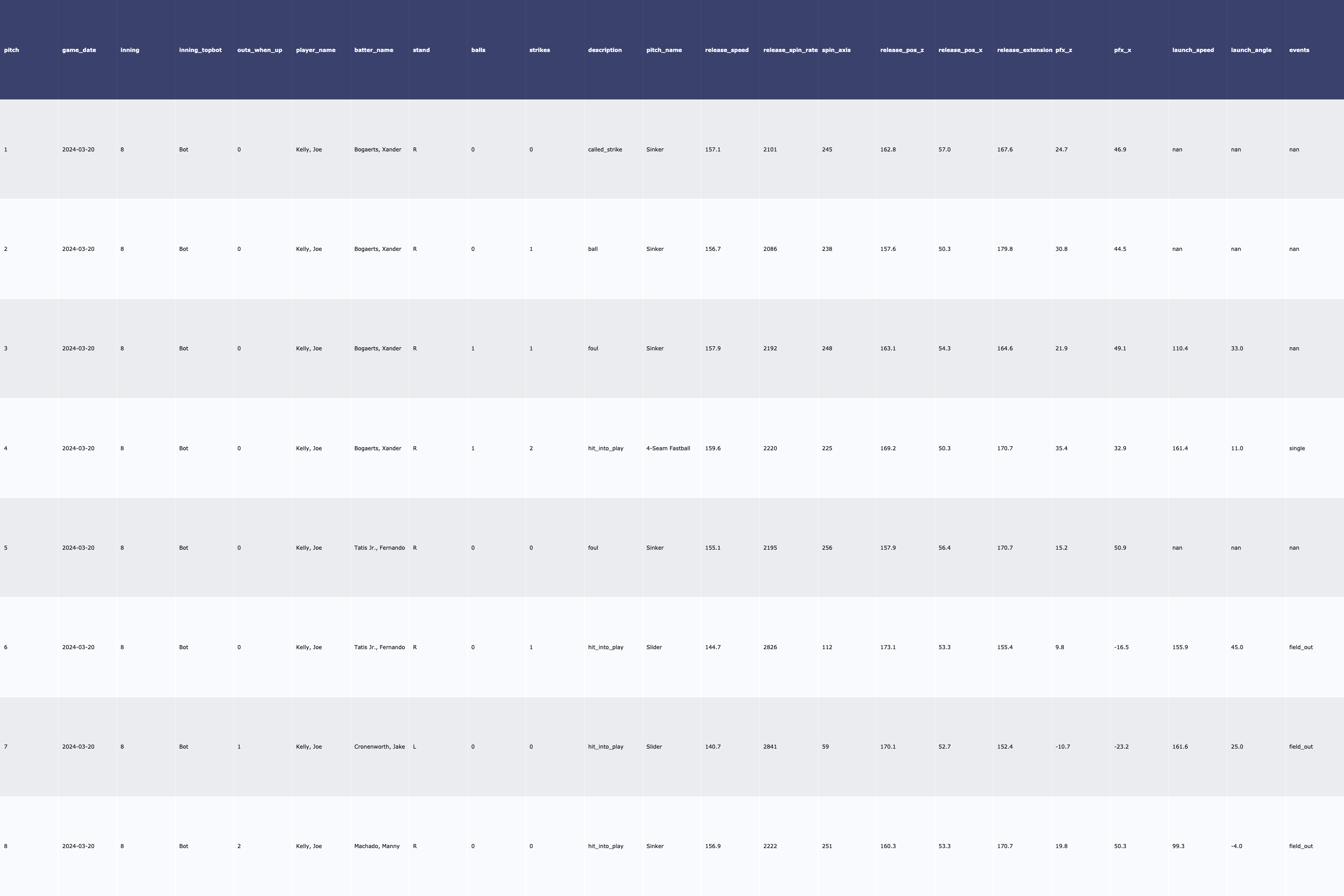1344x896 pixels.
Task: Click the pitch_name column header
Action: click(x=663, y=50)
